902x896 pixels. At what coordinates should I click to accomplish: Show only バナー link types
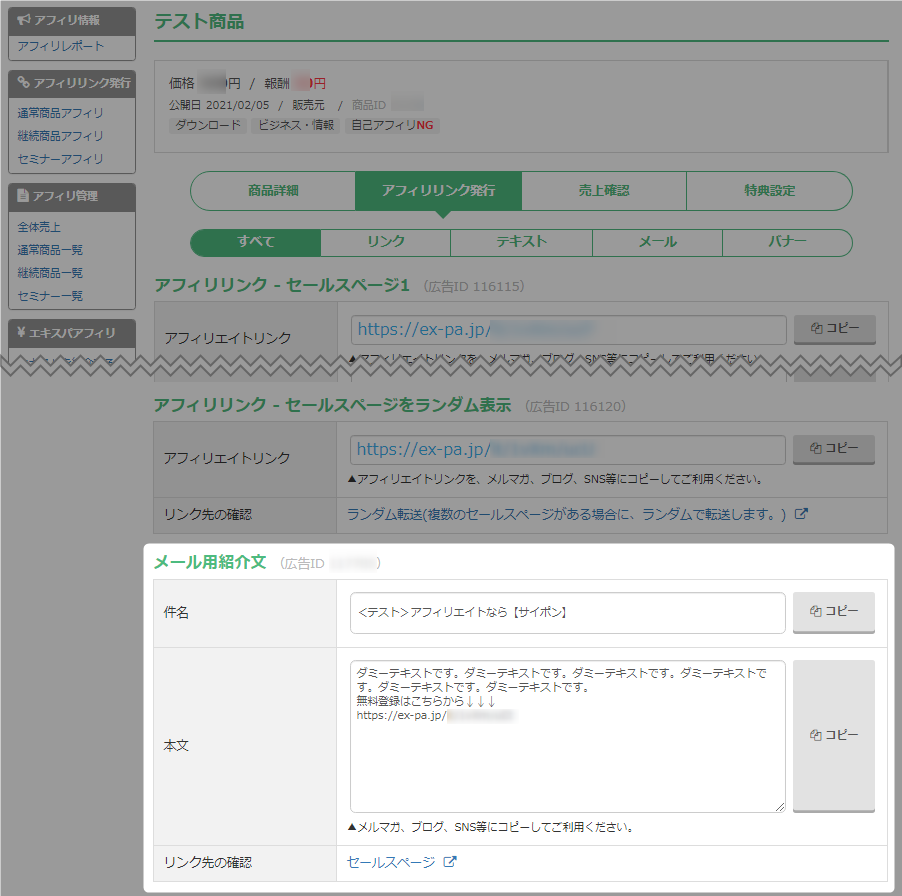[x=786, y=242]
